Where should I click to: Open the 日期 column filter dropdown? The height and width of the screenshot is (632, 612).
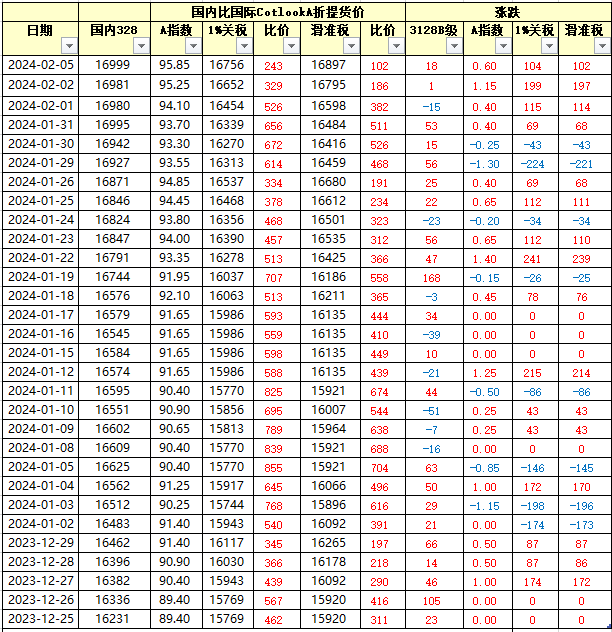68,46
